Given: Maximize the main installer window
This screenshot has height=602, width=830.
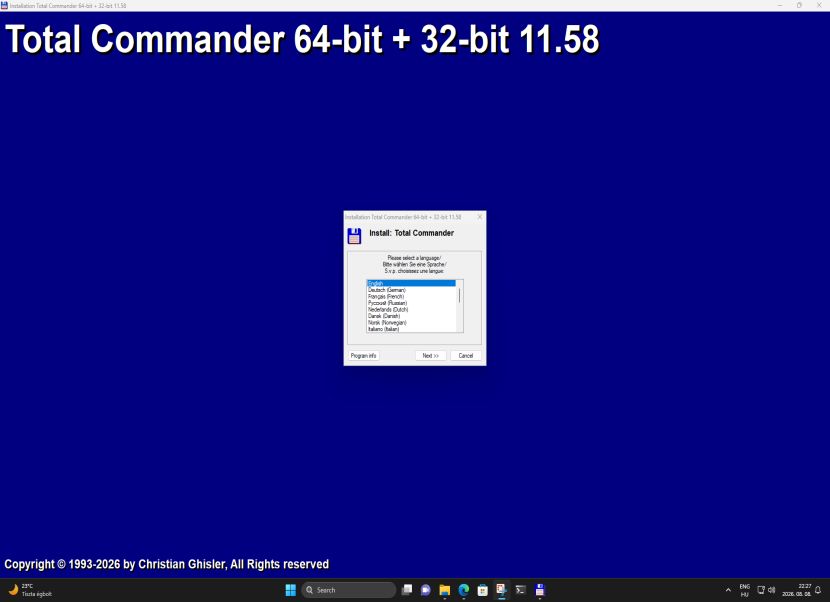Looking at the screenshot, I should pyautogui.click(x=799, y=5).
